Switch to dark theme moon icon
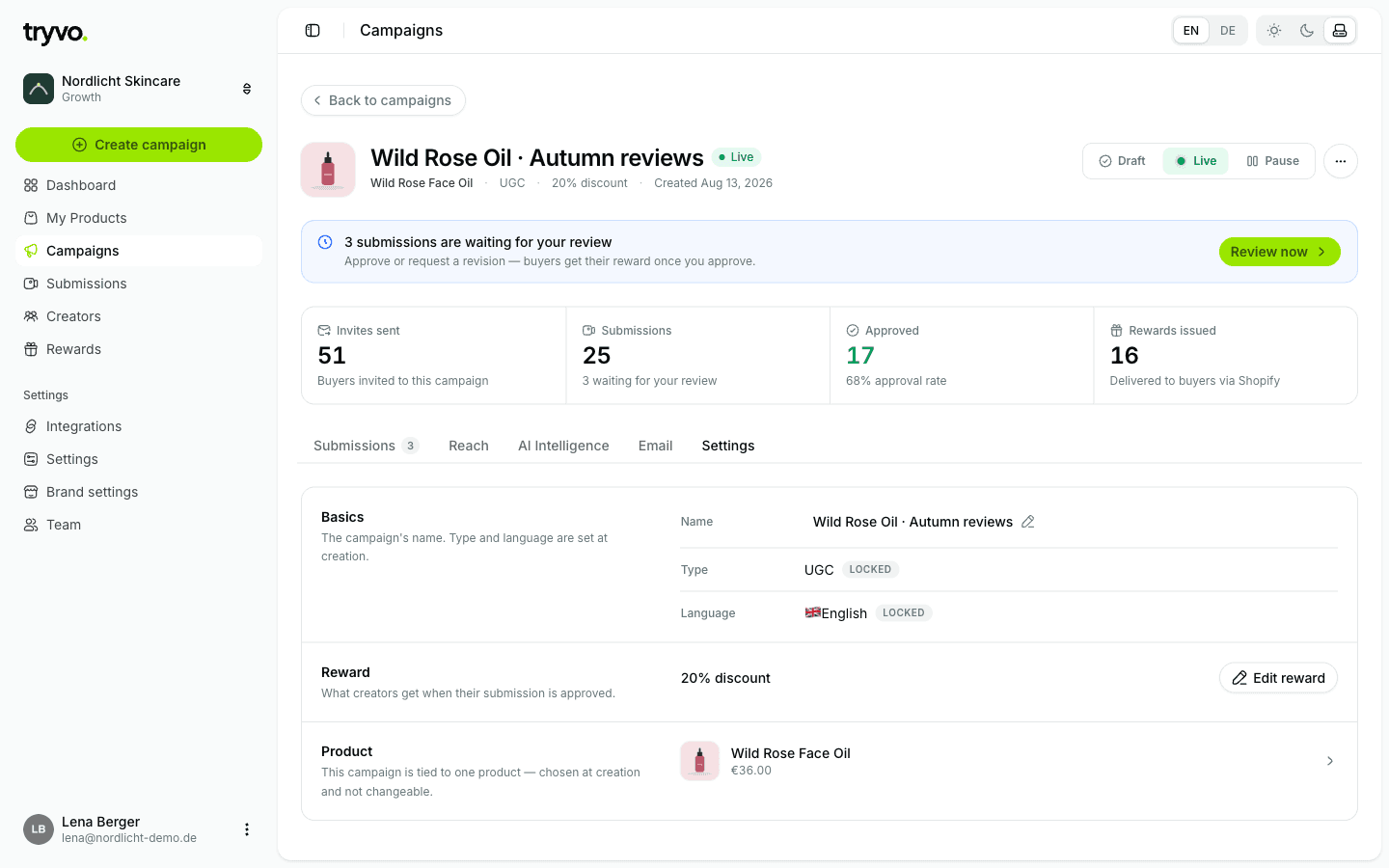This screenshot has height=868, width=1389. (x=1307, y=31)
